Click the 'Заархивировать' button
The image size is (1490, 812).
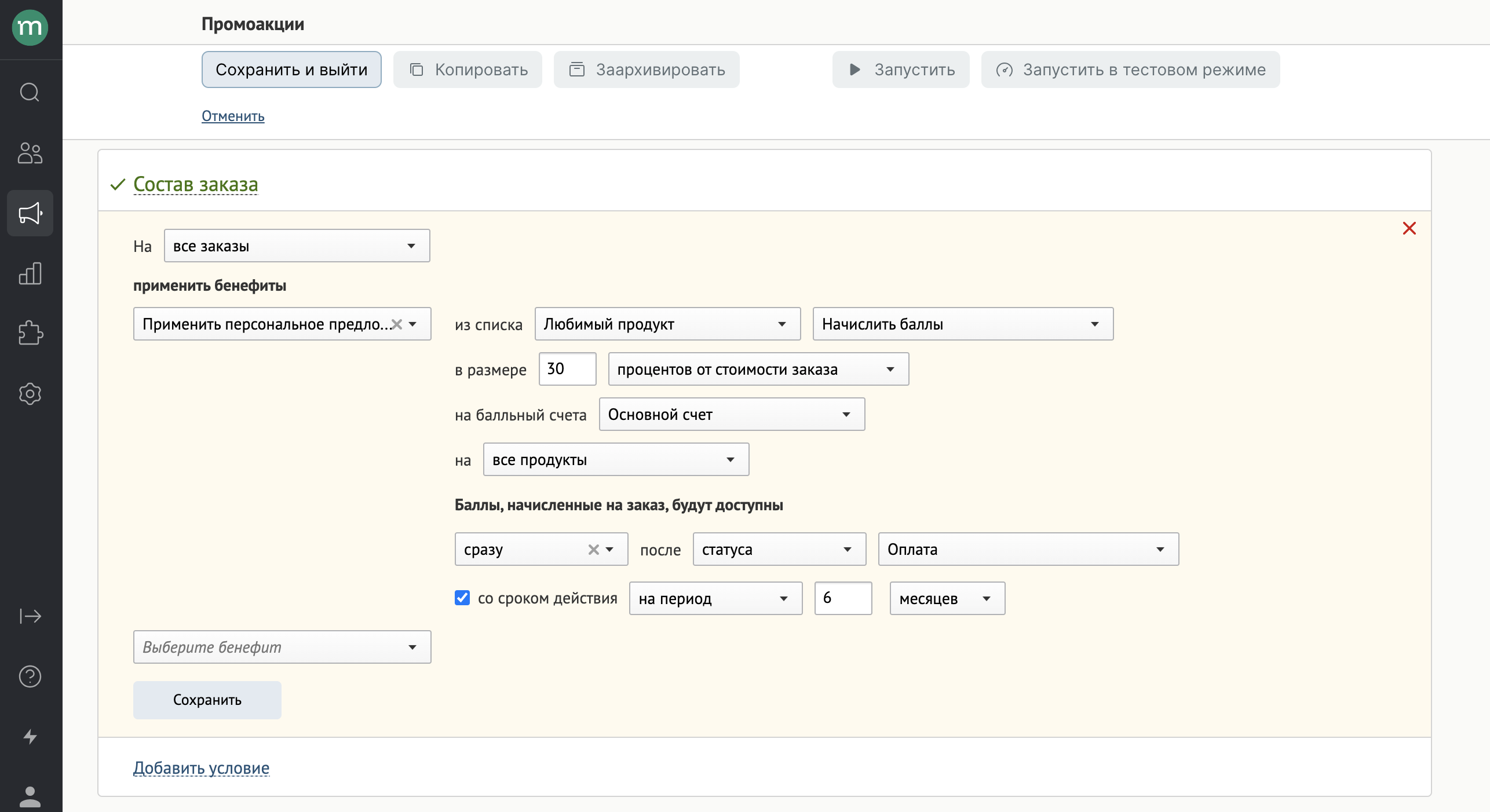coord(647,70)
